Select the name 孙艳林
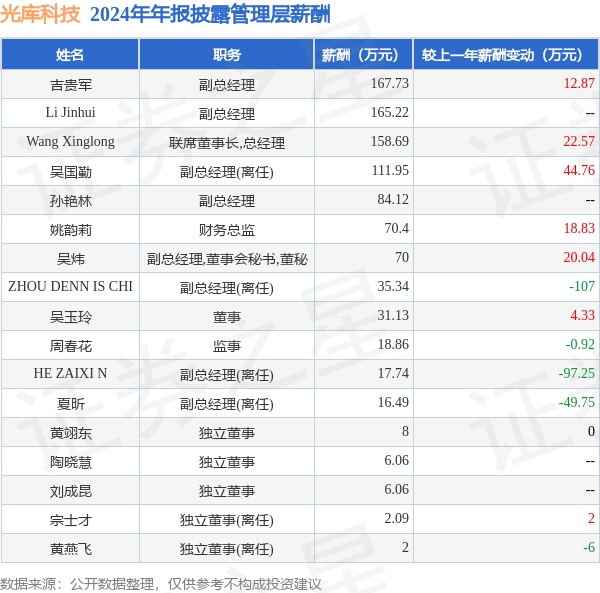 coord(71,201)
